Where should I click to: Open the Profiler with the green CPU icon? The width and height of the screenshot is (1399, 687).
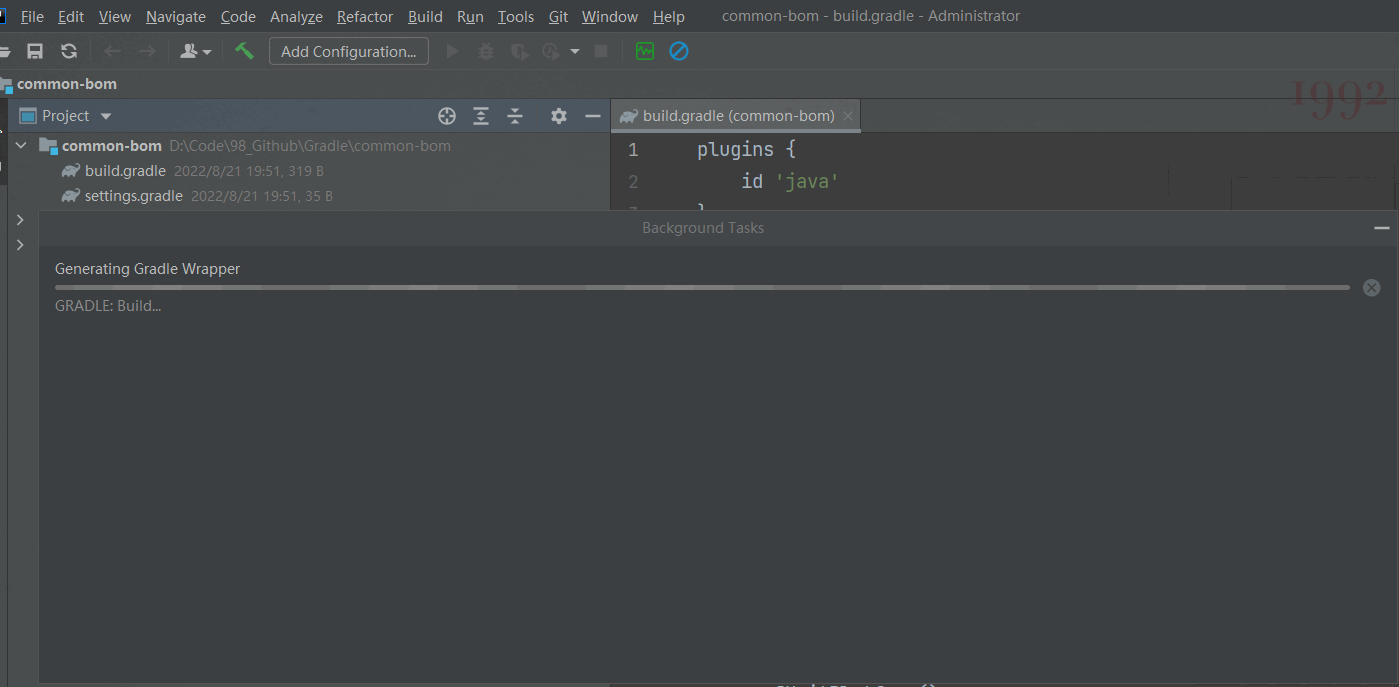[644, 51]
